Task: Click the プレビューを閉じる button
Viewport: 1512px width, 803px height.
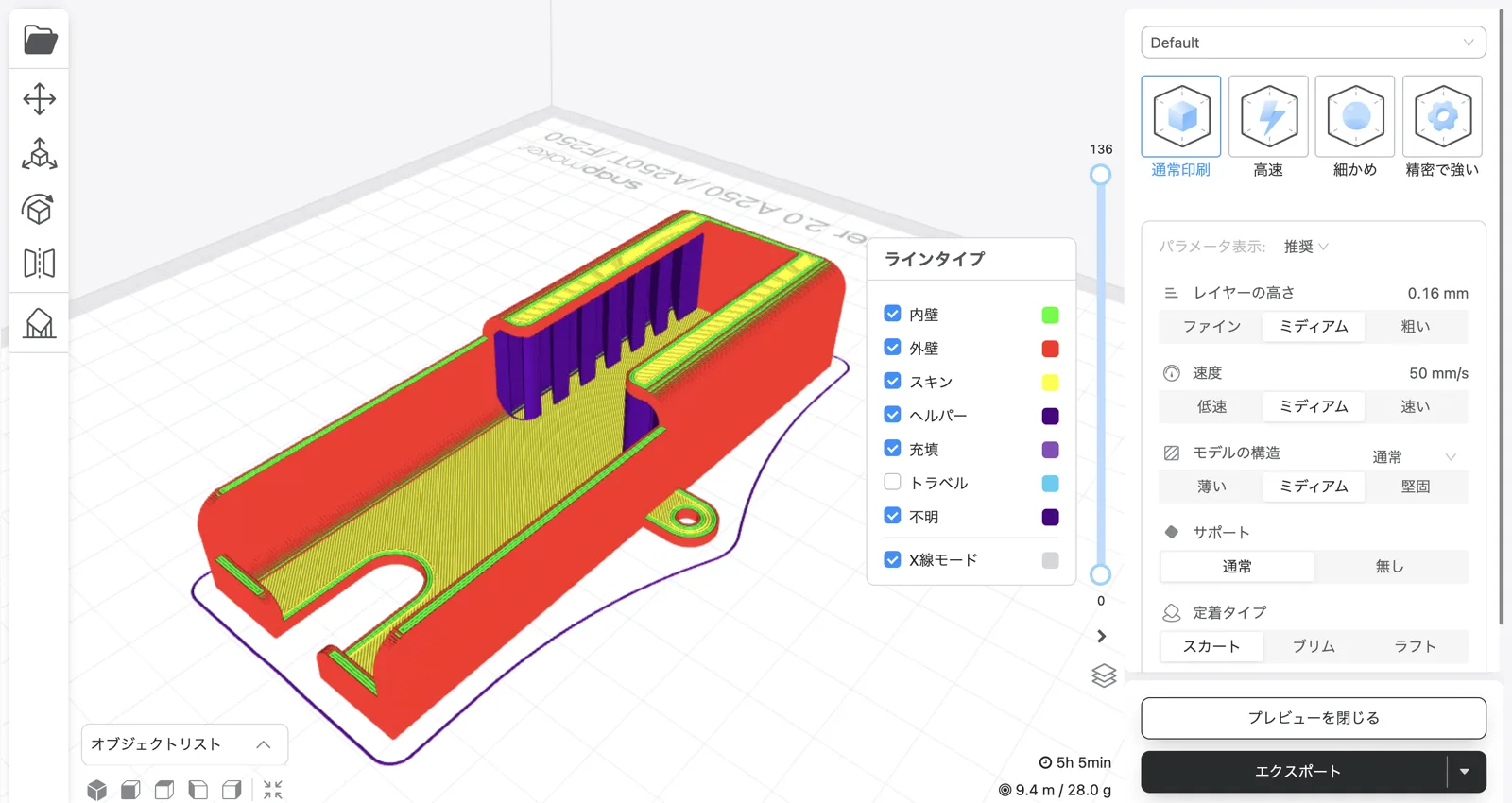Action: pos(1313,718)
